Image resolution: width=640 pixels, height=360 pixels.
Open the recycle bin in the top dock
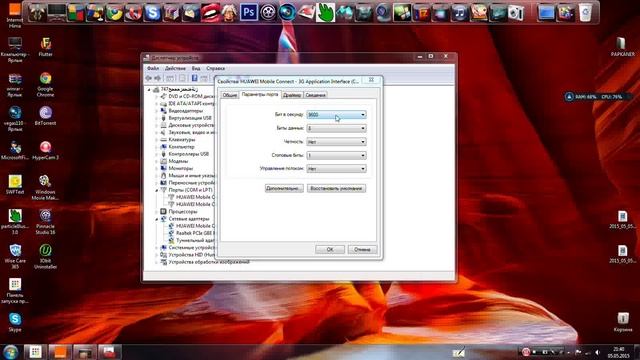point(585,13)
